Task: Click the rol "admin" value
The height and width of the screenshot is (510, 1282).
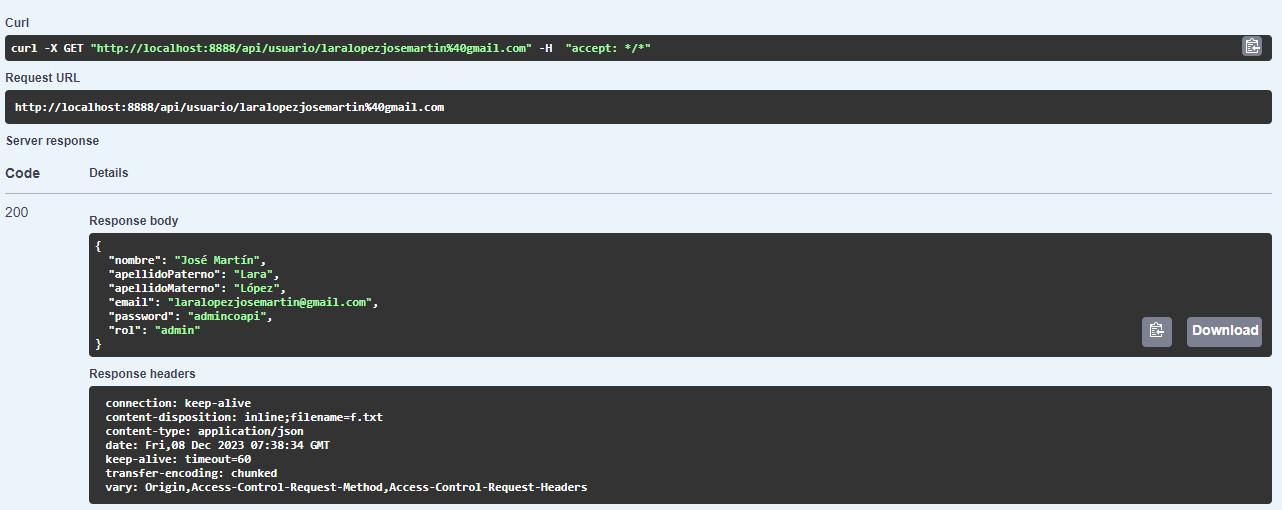Action: (x=177, y=329)
